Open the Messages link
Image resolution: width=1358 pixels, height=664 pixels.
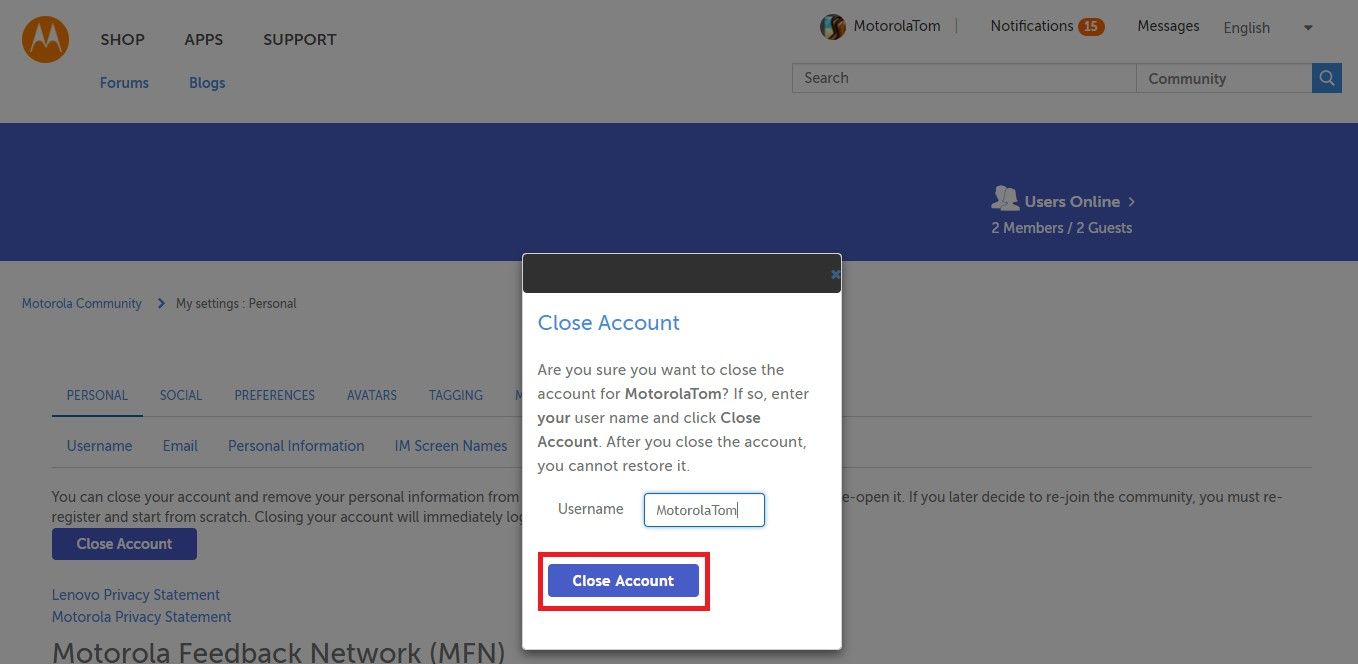pyautogui.click(x=1168, y=26)
